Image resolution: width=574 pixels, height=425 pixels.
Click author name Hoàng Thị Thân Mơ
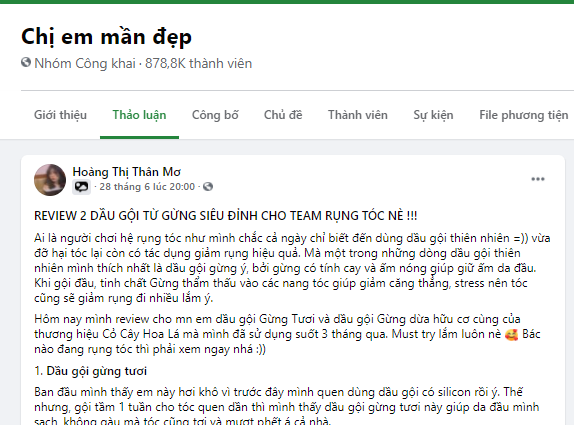pos(127,172)
